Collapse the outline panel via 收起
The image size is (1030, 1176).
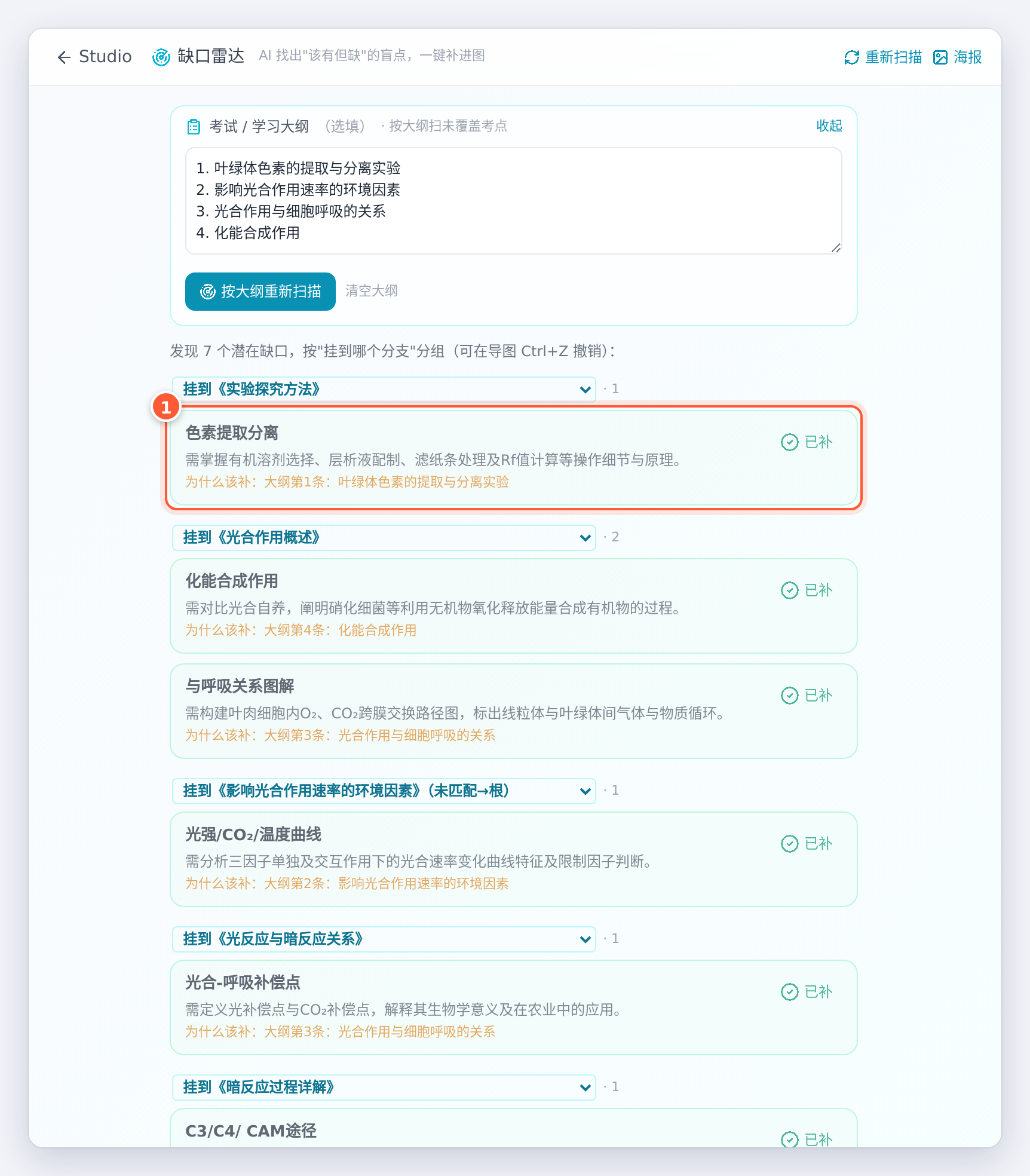(x=829, y=126)
